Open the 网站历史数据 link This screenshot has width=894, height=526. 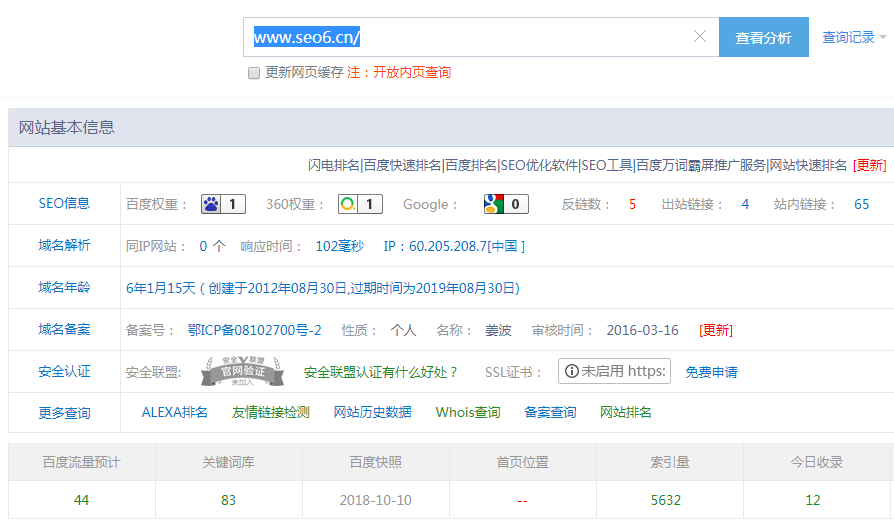(x=373, y=412)
